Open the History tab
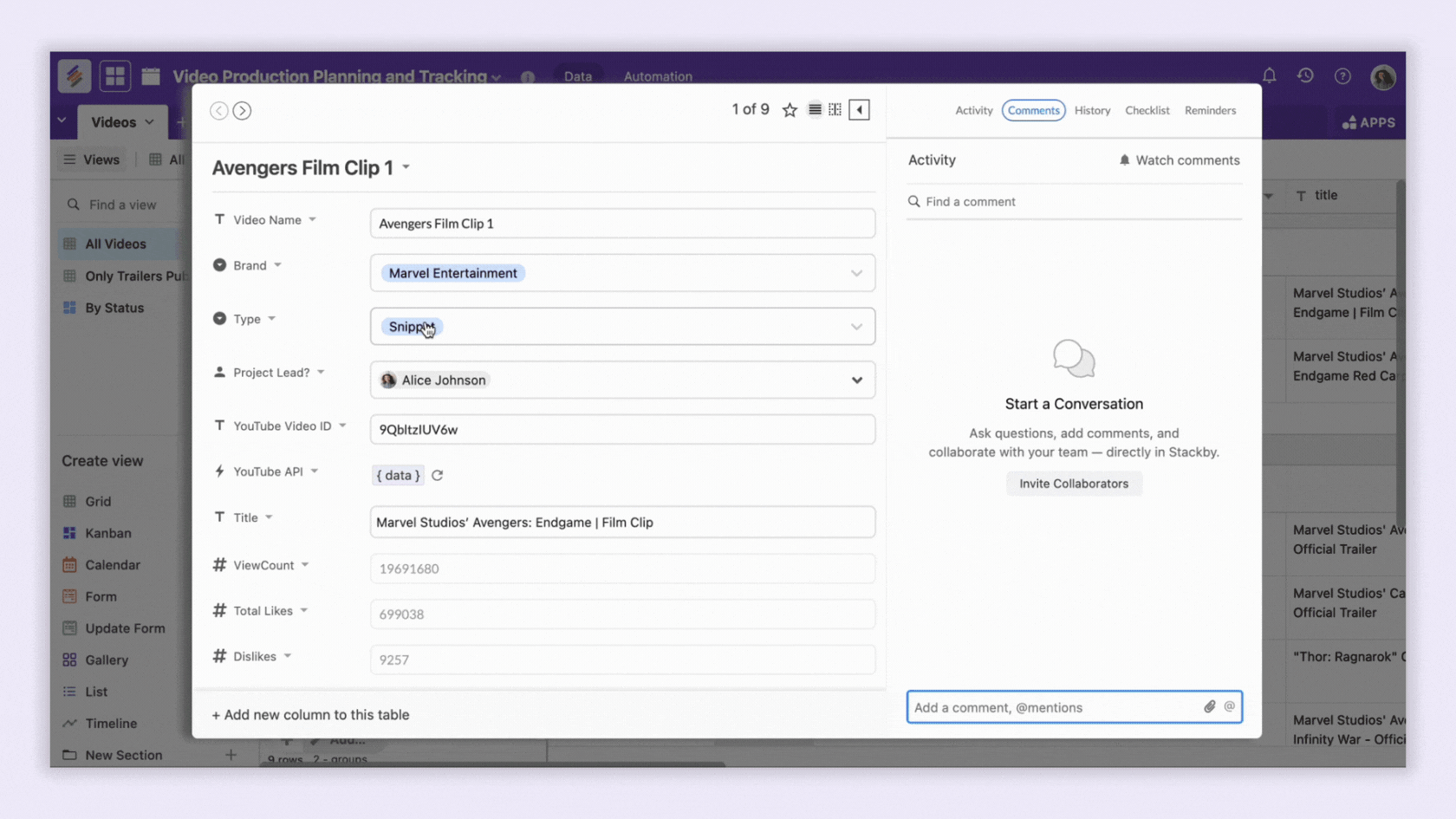Screen dimensions: 1456x819 (1092, 111)
